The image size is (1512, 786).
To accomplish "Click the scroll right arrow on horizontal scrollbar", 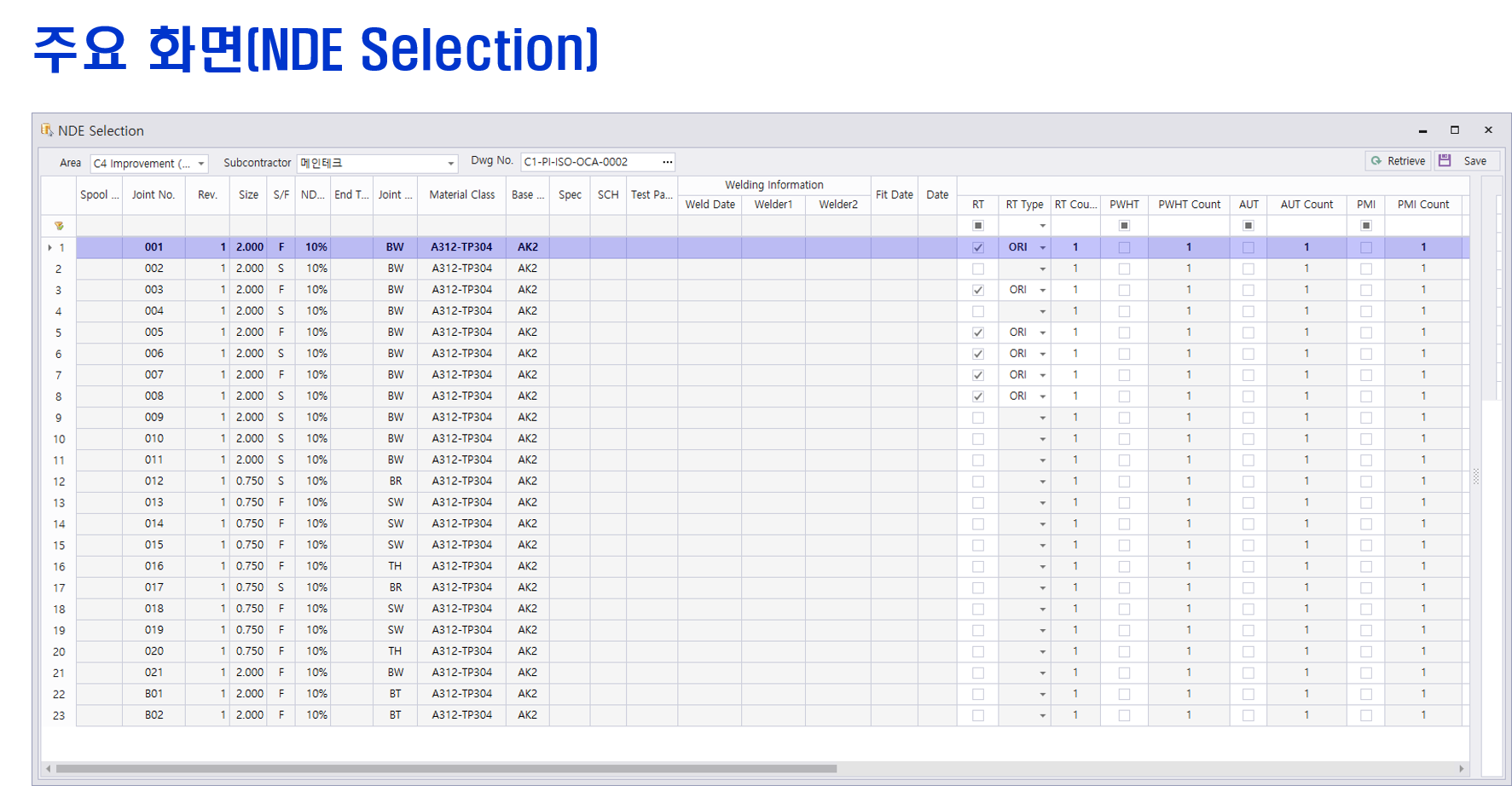I will tap(1461, 768).
